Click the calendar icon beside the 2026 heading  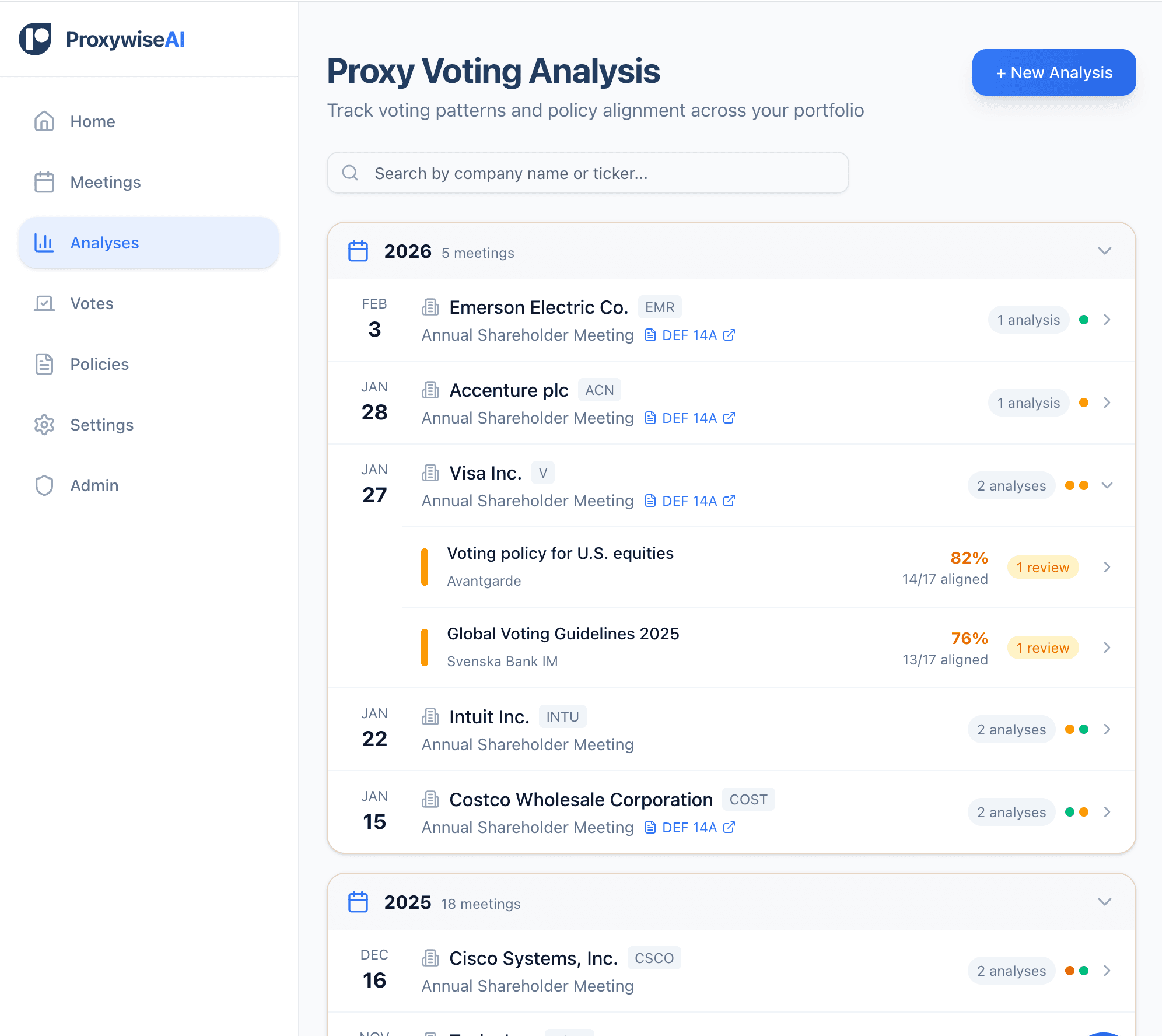pos(358,251)
